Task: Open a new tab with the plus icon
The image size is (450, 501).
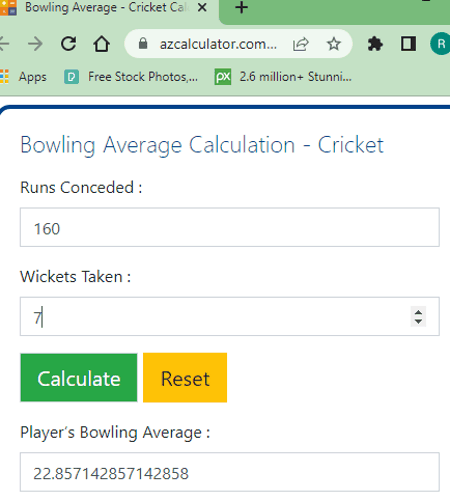Action: click(241, 8)
